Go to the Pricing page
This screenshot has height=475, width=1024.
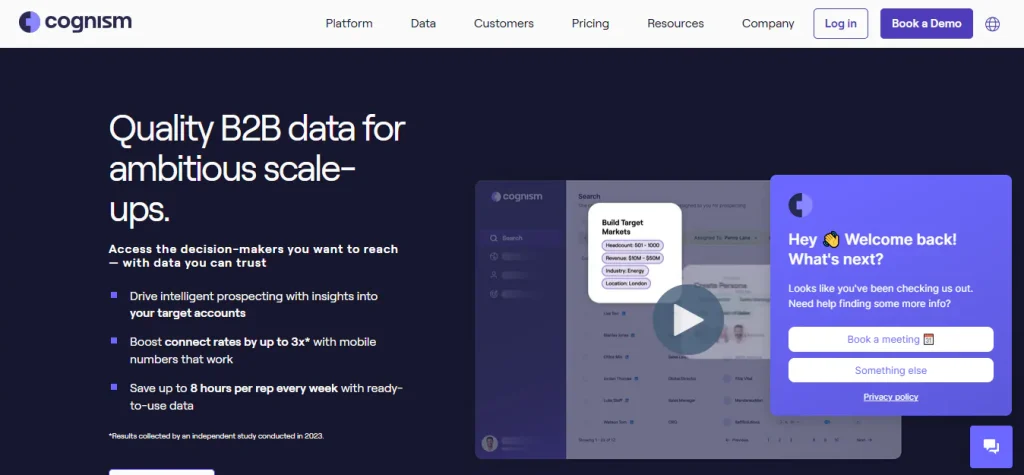(x=590, y=24)
